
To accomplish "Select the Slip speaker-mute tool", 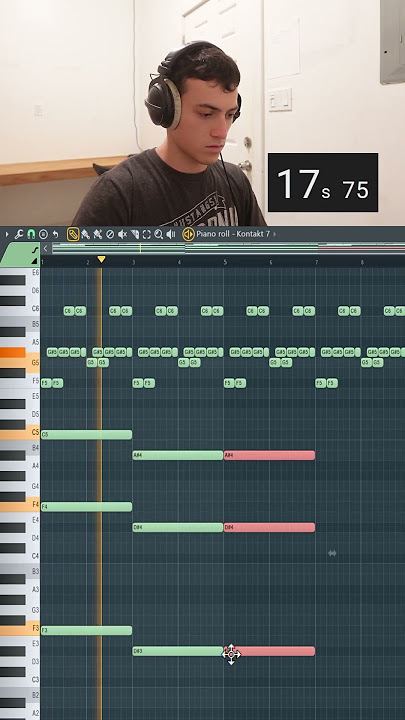I will point(122,234).
